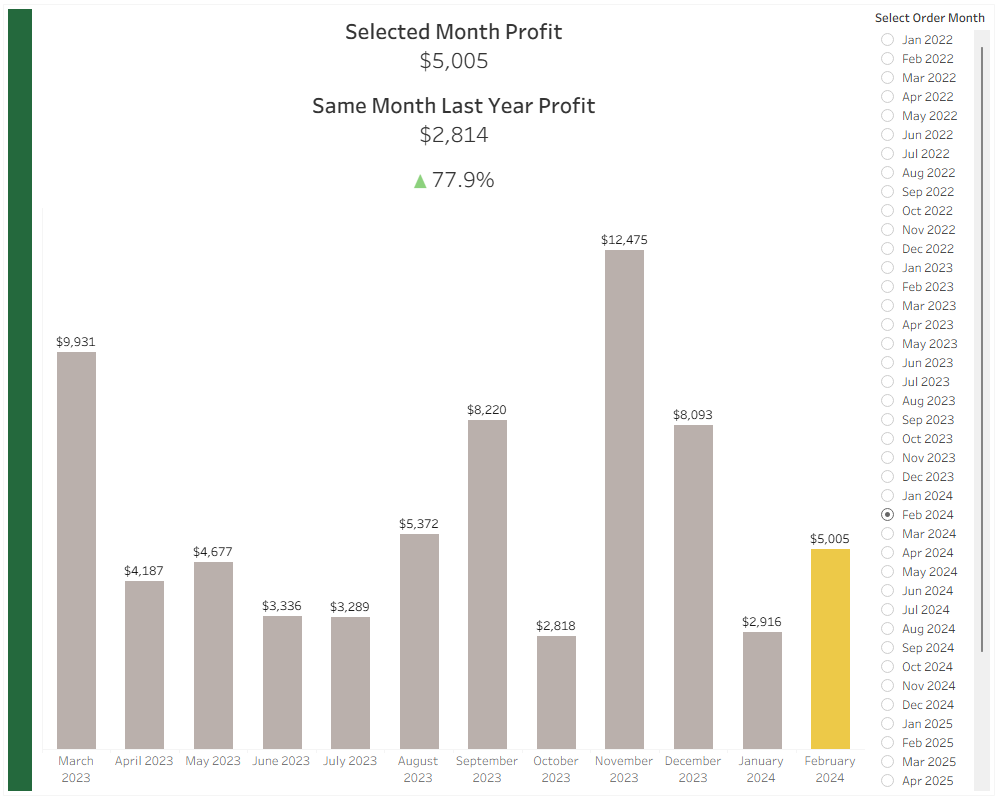Click the November 2023 profit bar
The image size is (1002, 803).
(x=624, y=500)
